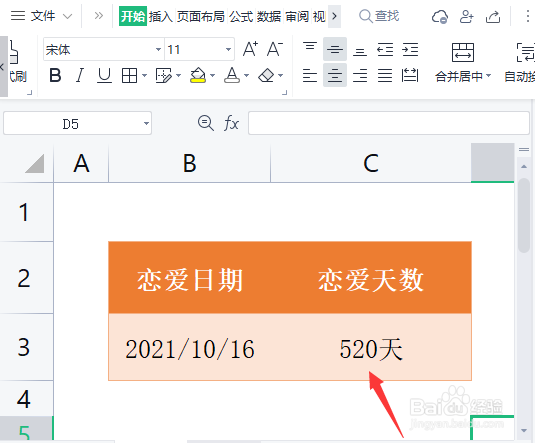Go to the 公式 tab
The image size is (535, 443).
[241, 16]
